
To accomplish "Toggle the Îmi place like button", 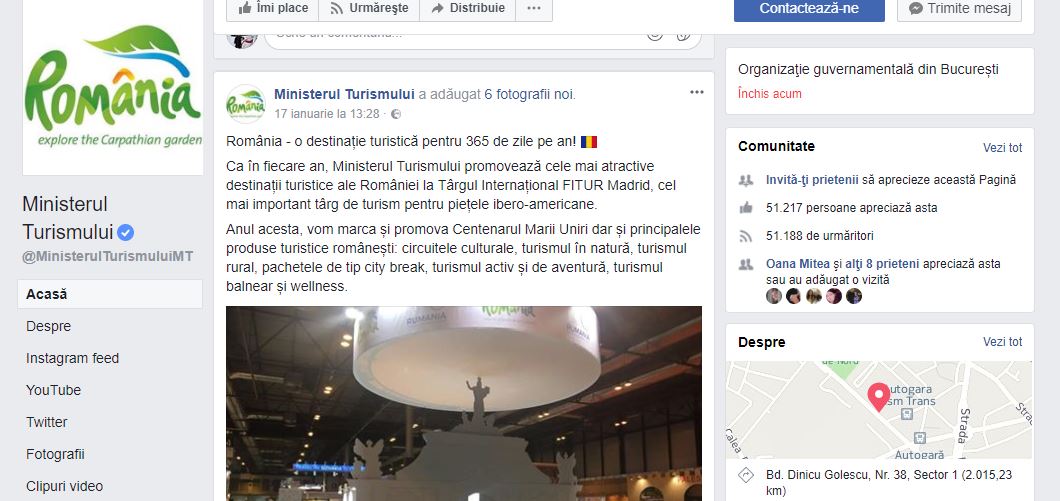I will click(x=272, y=8).
